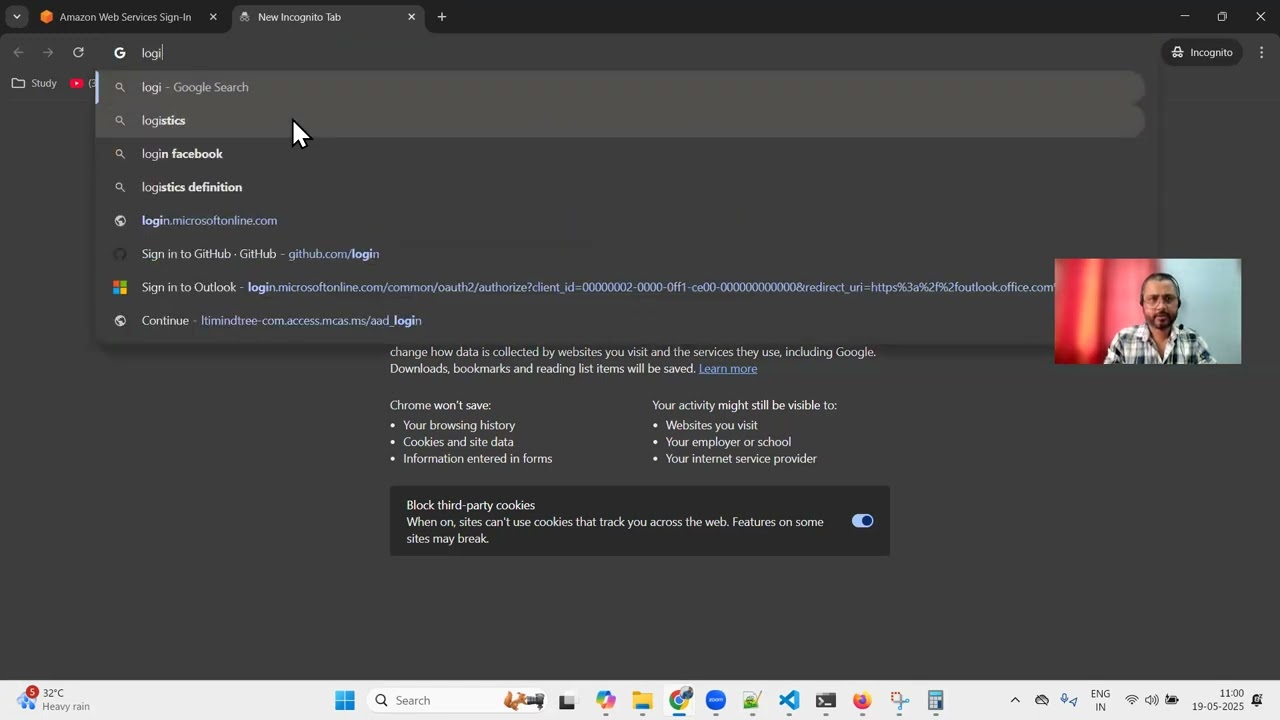The height and width of the screenshot is (720, 1280).
Task: Open the Incognito indicator button
Action: pos(1201,52)
